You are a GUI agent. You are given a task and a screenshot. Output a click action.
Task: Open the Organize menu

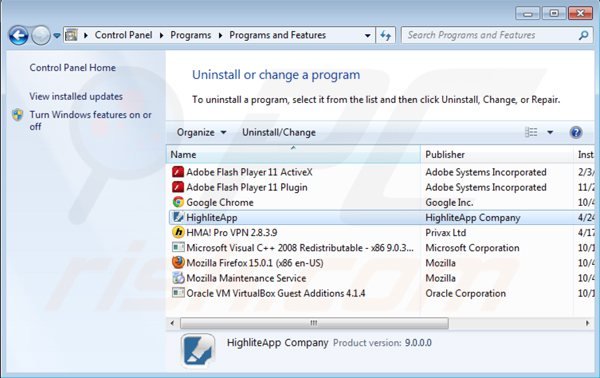[201, 132]
